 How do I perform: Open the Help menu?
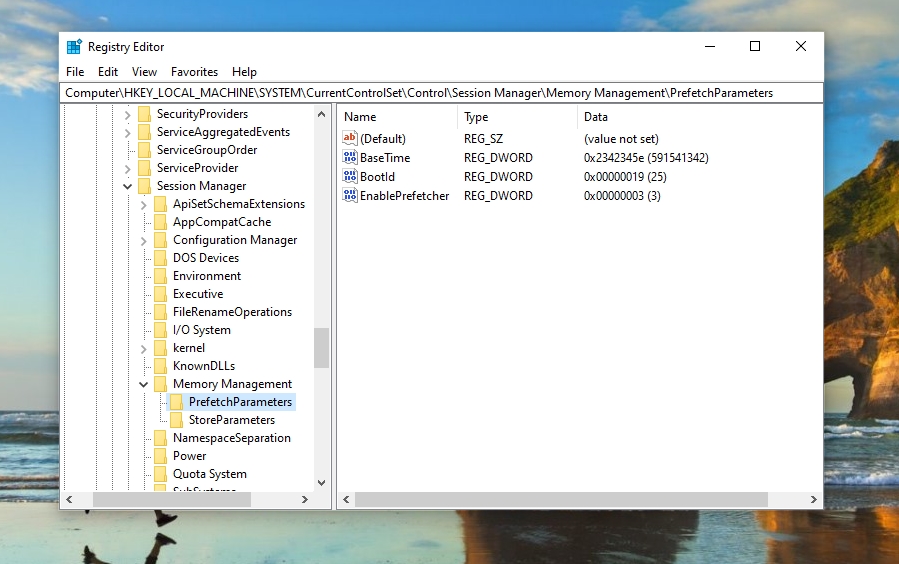click(x=244, y=72)
